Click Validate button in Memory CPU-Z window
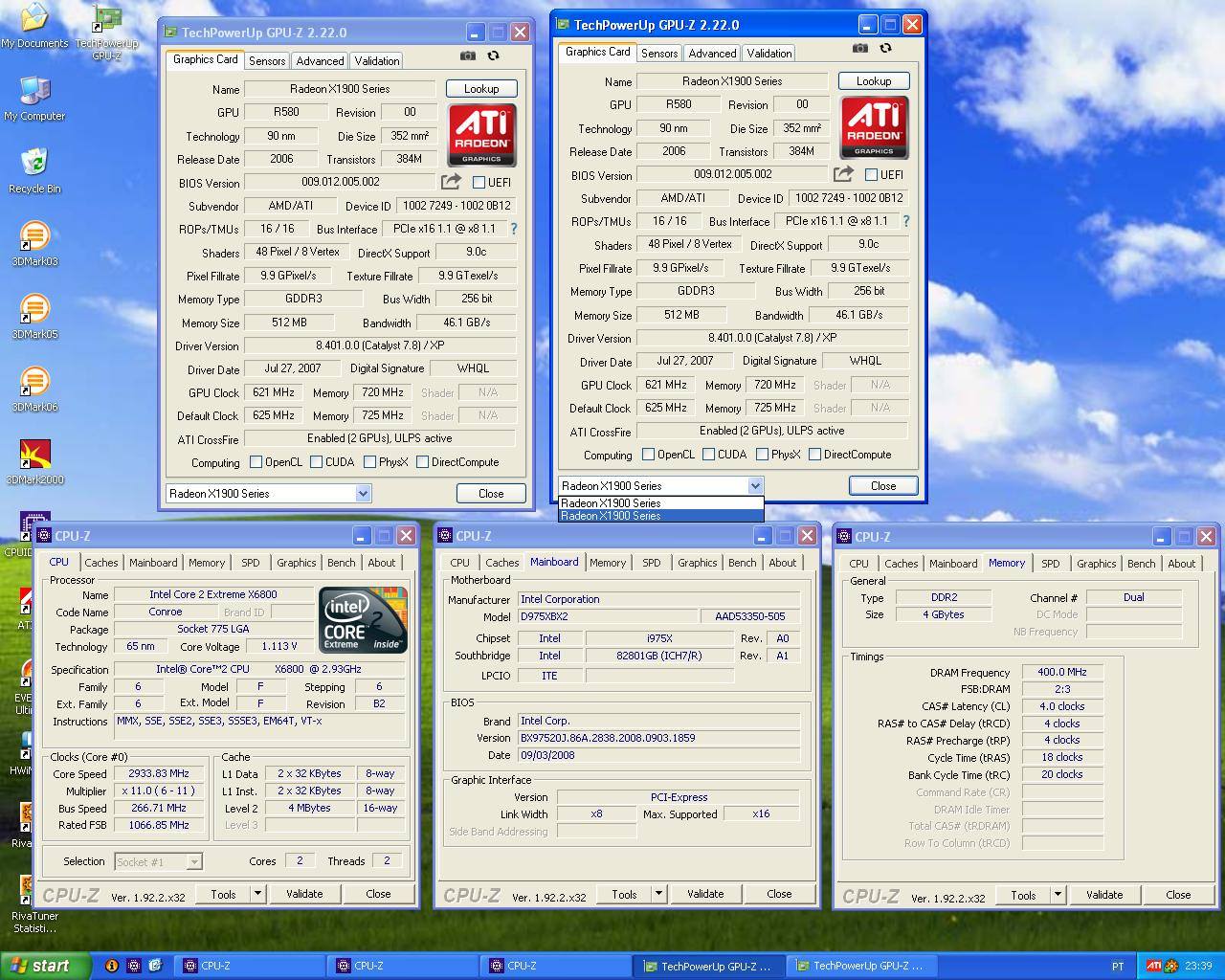This screenshot has width=1225, height=980. point(1104,895)
